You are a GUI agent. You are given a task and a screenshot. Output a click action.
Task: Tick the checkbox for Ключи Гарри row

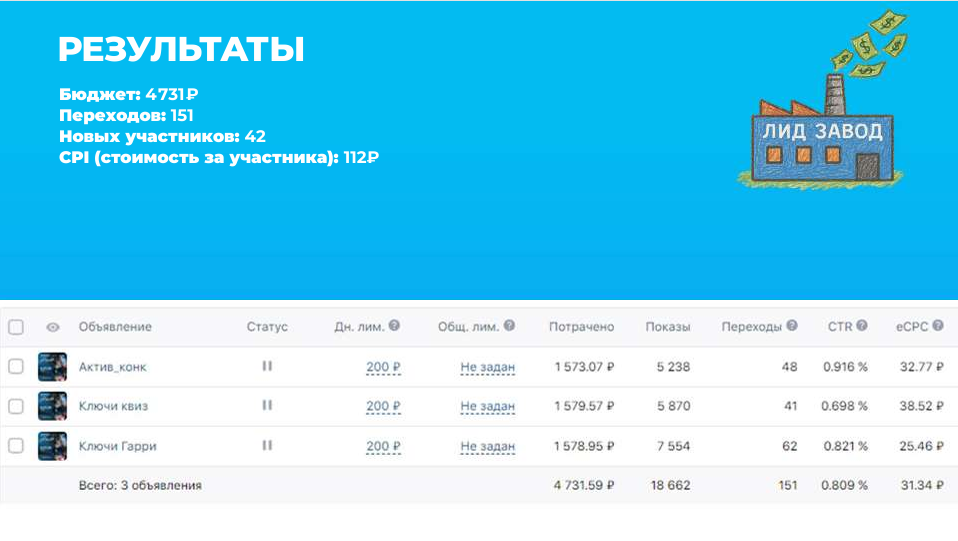coord(16,446)
